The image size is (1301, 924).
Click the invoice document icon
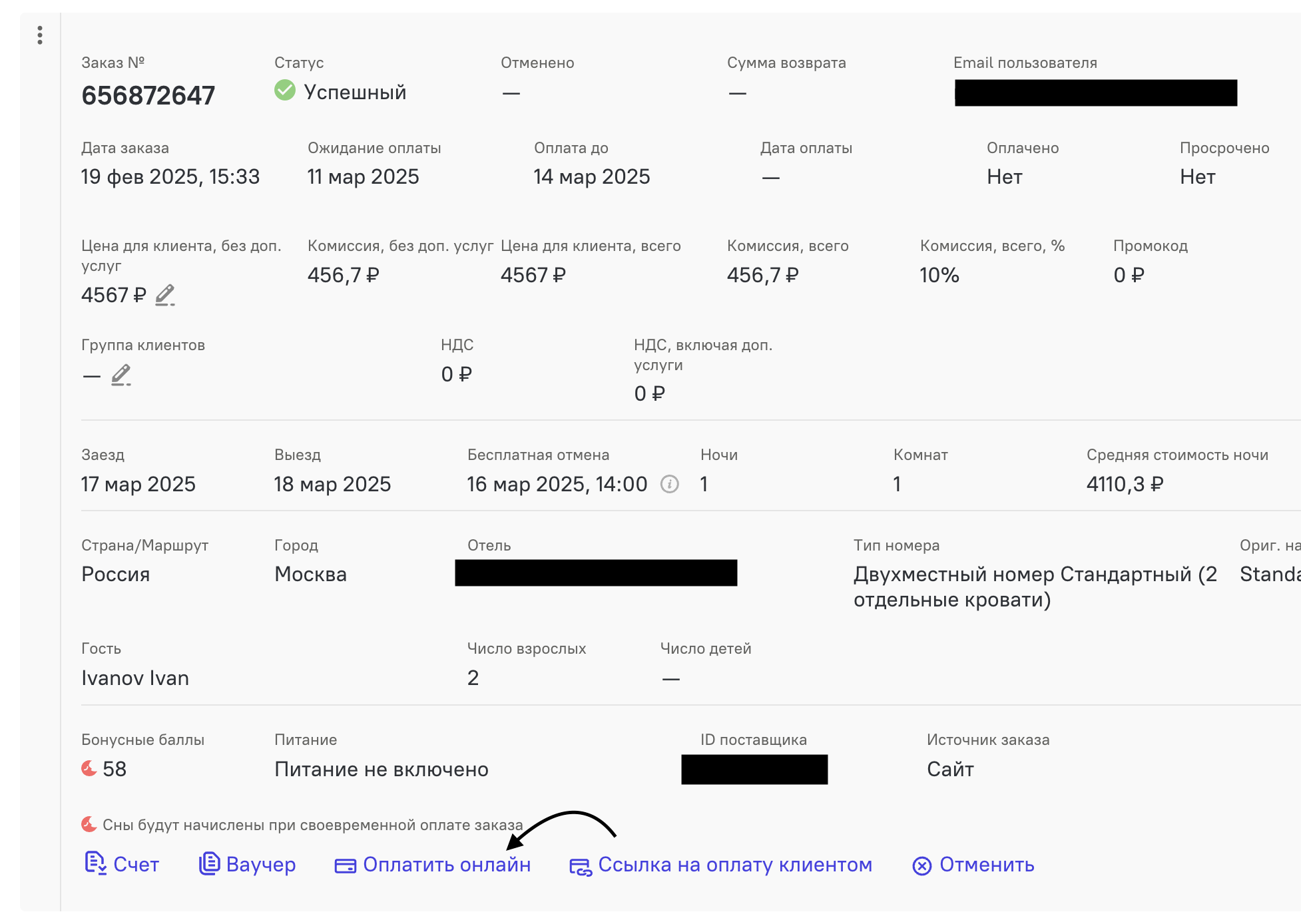(x=95, y=863)
